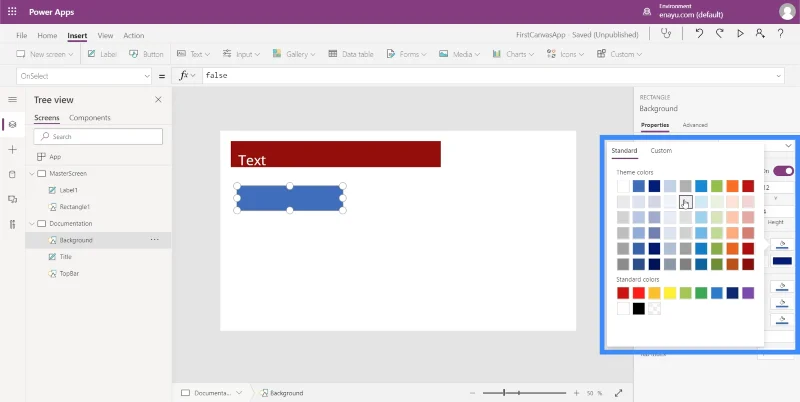Image resolution: width=800 pixels, height=402 pixels.
Task: Insert a Label control
Action: tap(102, 54)
